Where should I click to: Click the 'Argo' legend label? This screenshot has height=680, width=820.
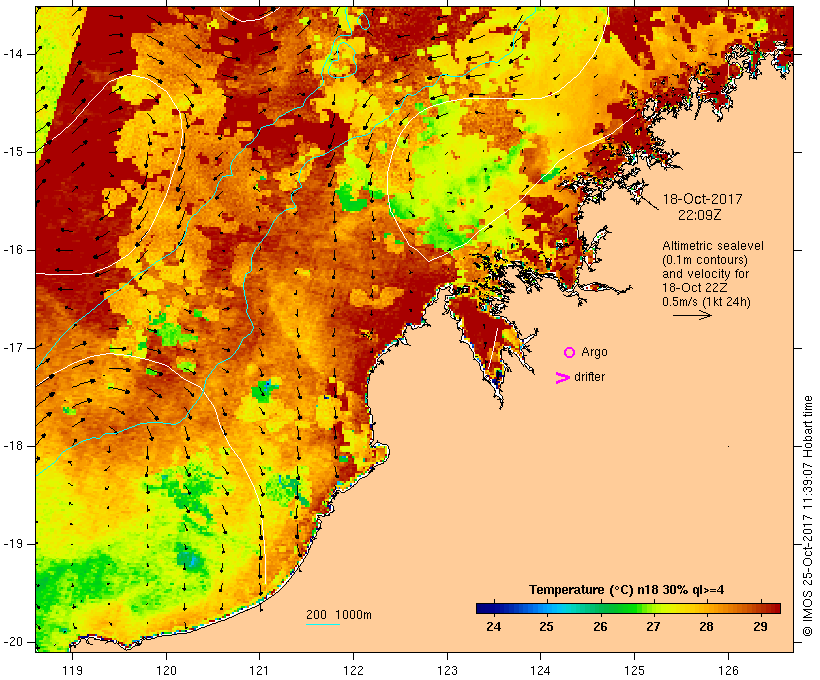(x=594, y=353)
